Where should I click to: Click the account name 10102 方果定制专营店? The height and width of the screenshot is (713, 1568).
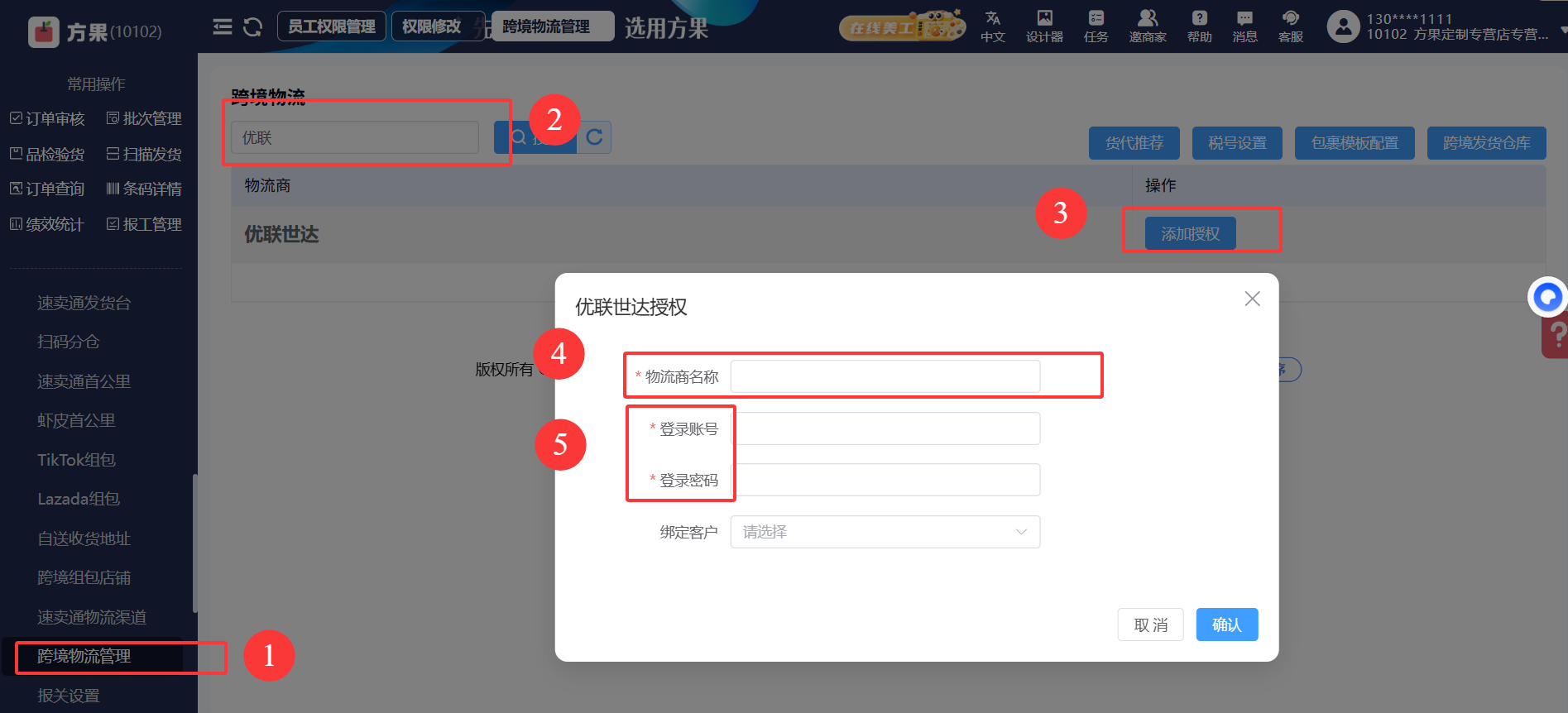point(1457,35)
